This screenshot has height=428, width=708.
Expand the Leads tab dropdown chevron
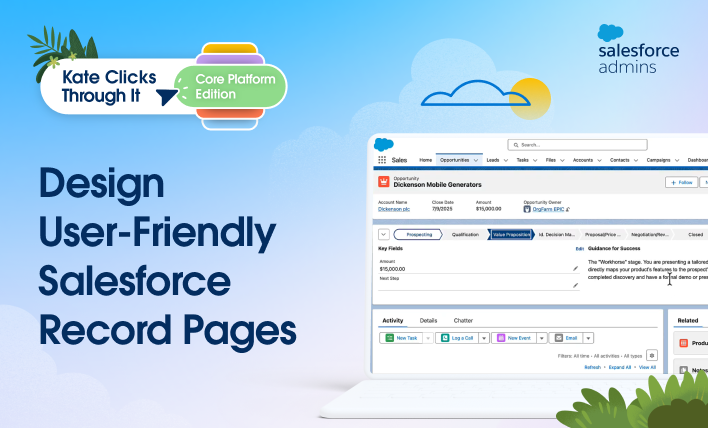[506, 160]
